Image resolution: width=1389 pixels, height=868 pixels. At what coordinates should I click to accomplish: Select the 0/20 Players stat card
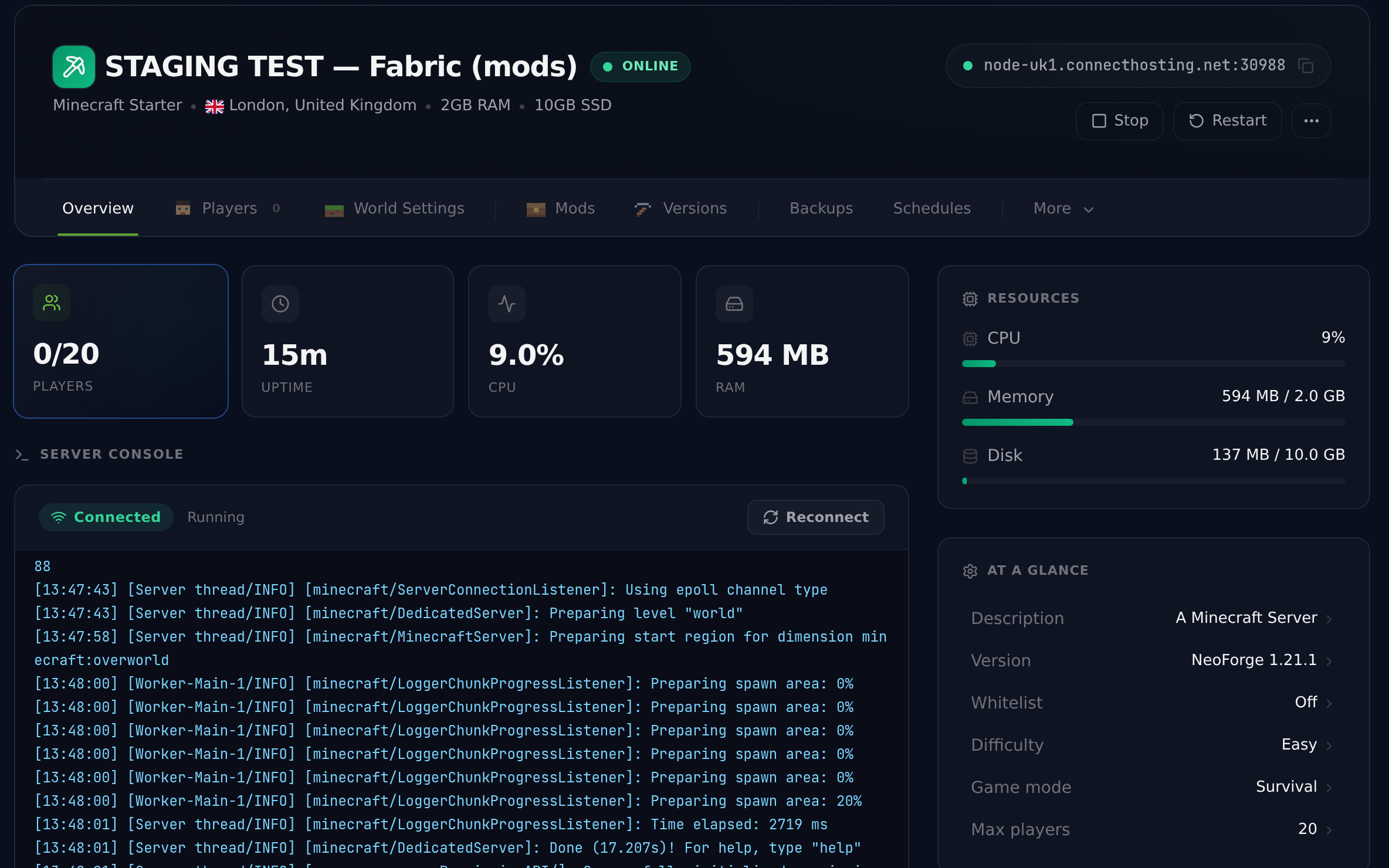[121, 341]
